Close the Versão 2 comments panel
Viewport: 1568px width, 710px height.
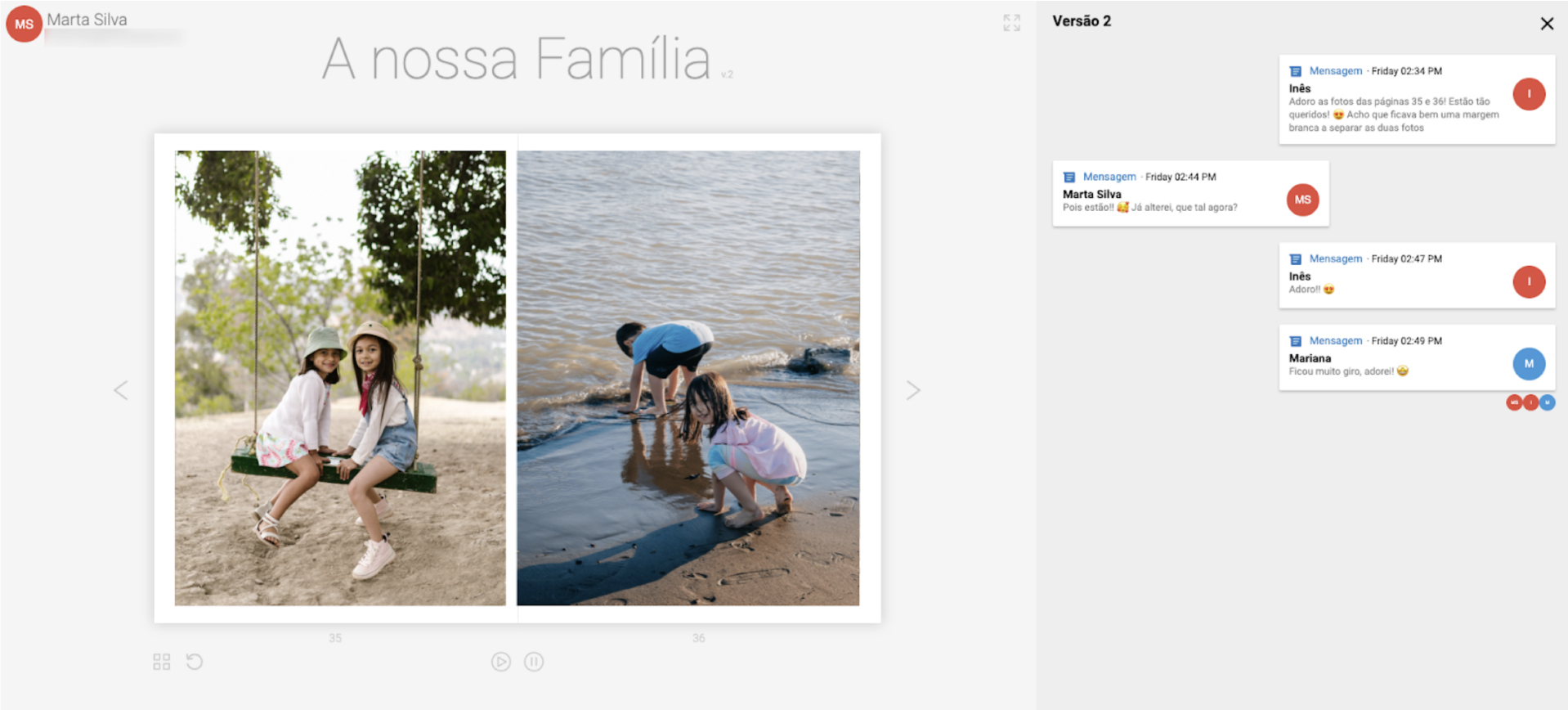(1546, 24)
